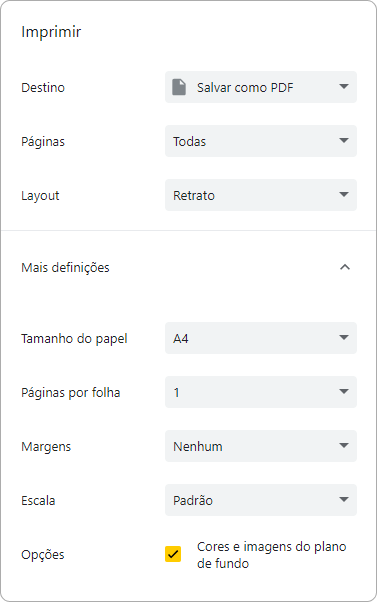Open the Todas pages dropdown
Screen dimensions: 377x602
point(261,141)
